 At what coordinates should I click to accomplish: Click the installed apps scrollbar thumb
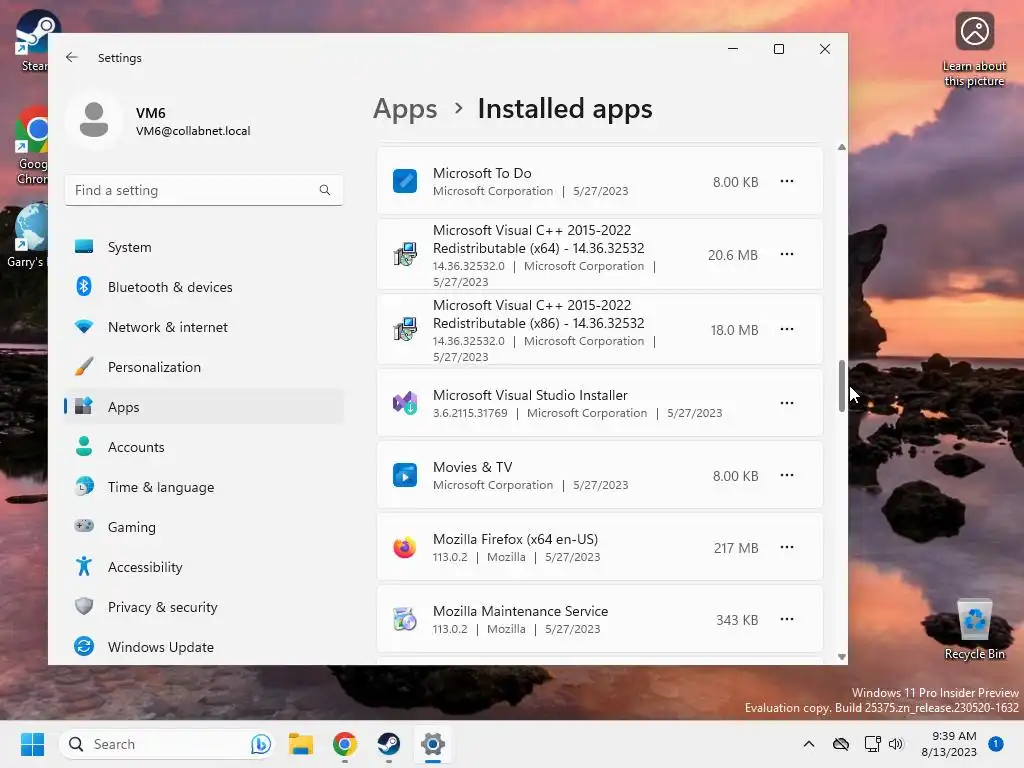[842, 386]
